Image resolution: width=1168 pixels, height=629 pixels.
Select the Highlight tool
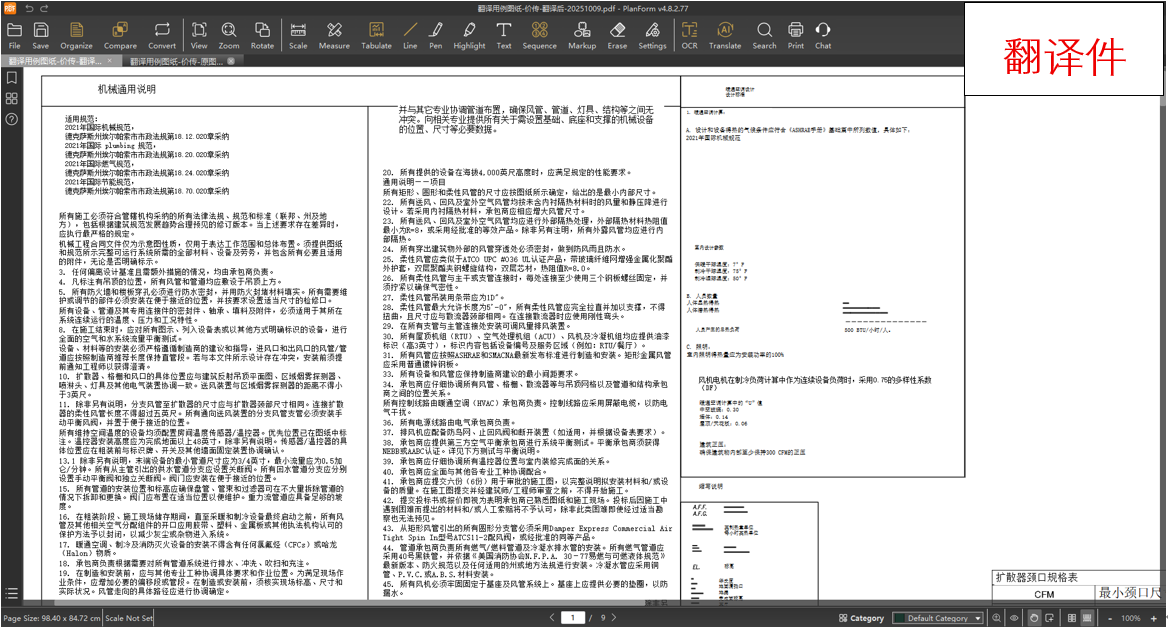(x=469, y=36)
